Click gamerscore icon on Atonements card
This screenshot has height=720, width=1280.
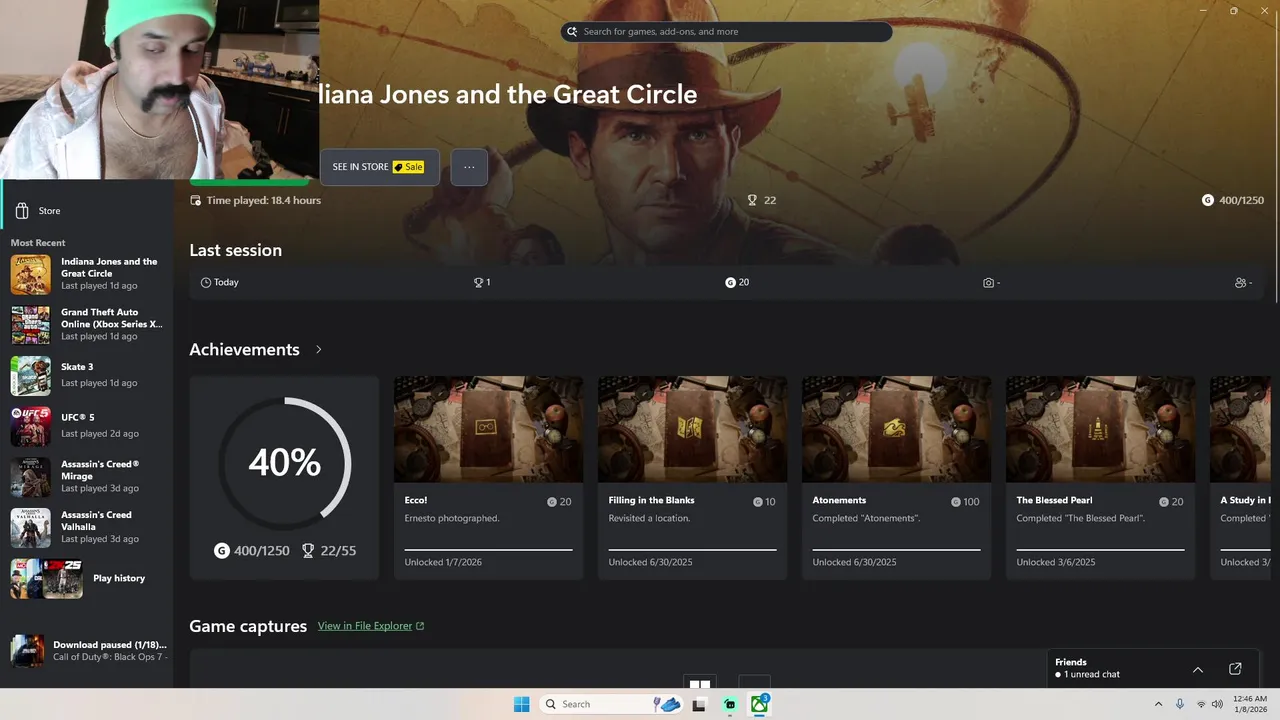[x=955, y=502]
